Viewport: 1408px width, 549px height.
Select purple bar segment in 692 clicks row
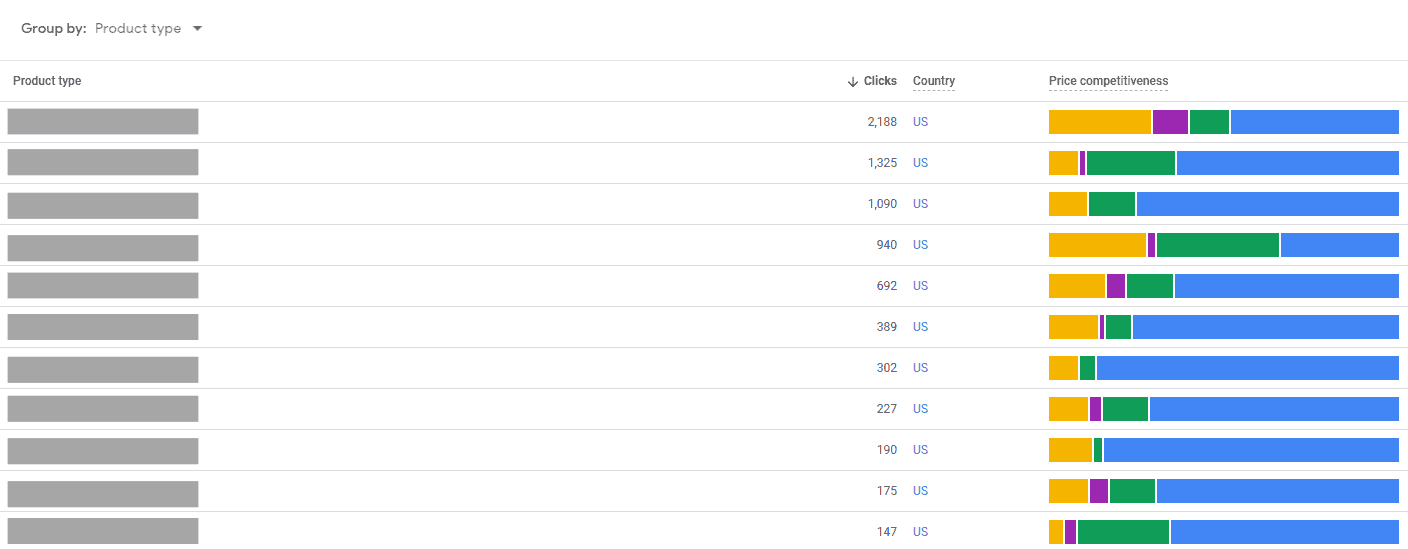1115,286
